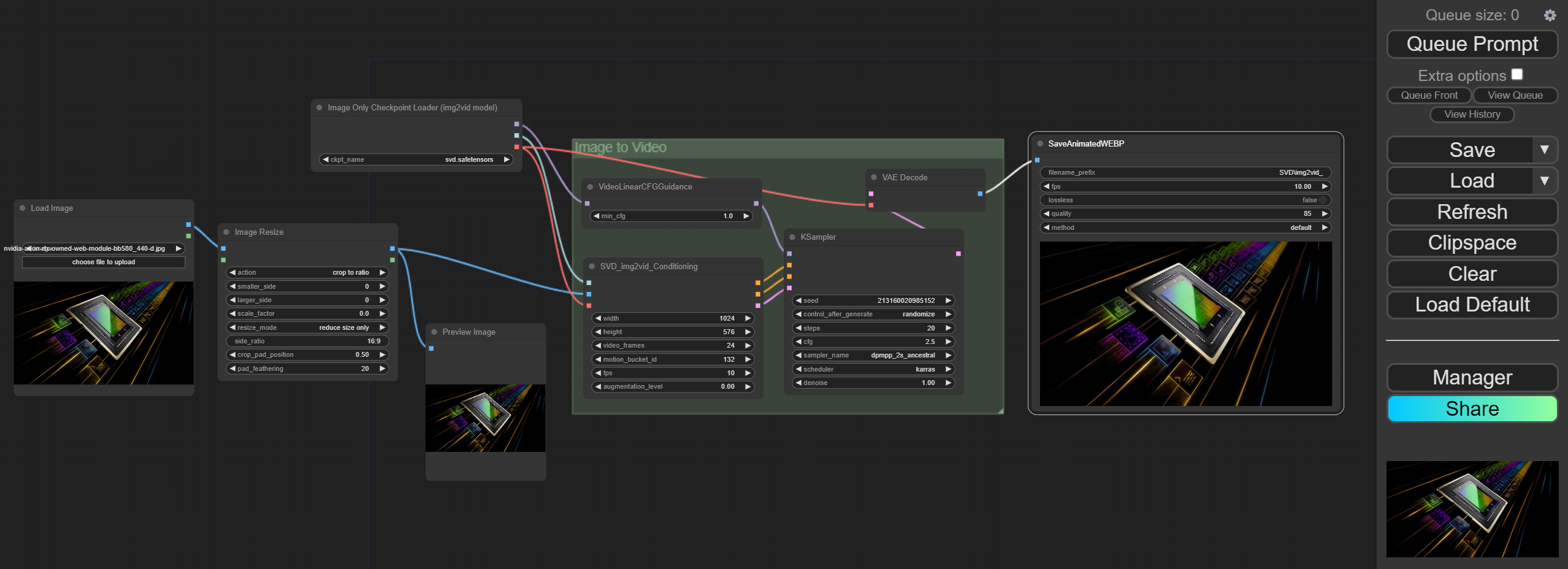Increase scale_factor with right arrow
Screen dimensions: 1568x569
(382, 313)
